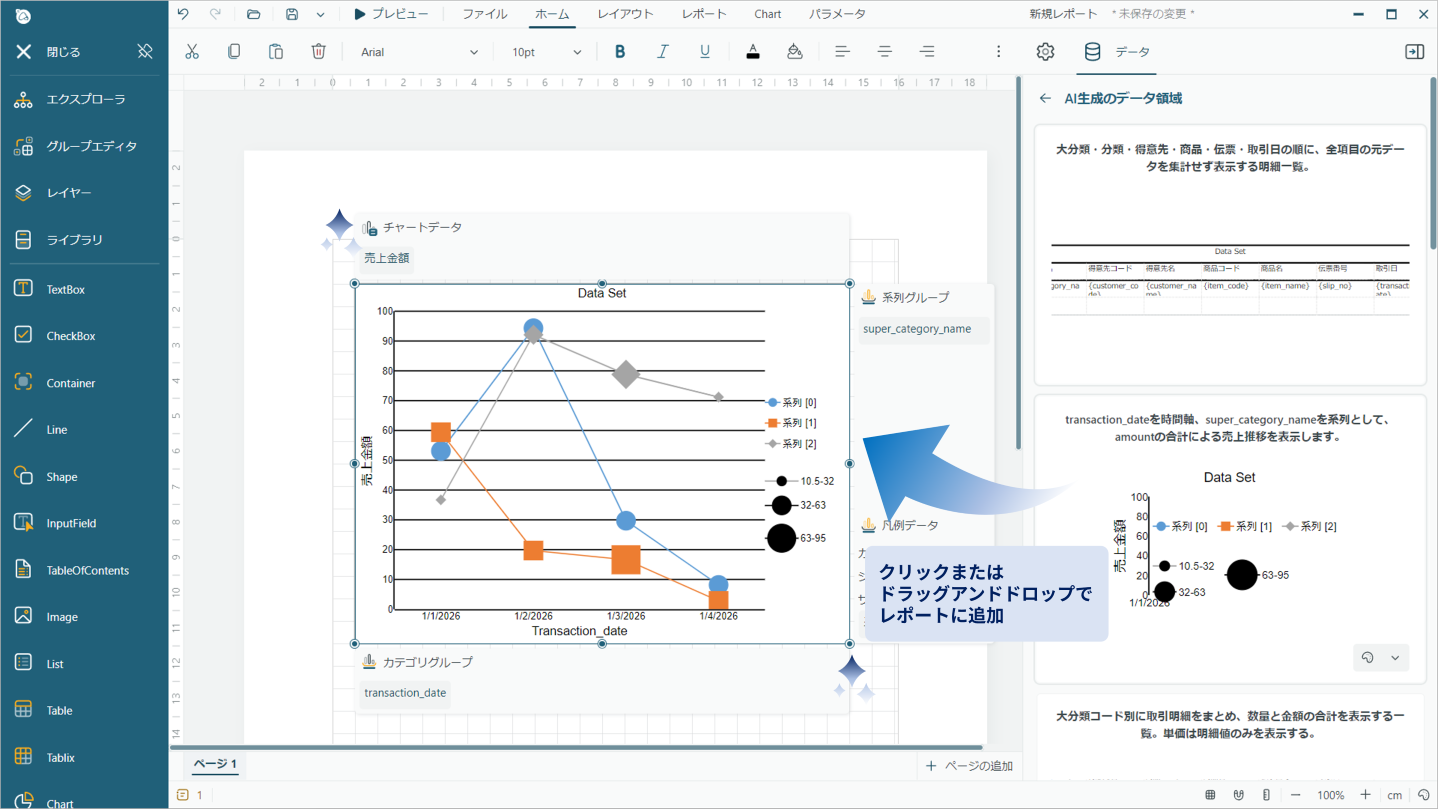The width and height of the screenshot is (1438, 809).
Task: Click the Undo arrow icon
Action: pos(183,14)
